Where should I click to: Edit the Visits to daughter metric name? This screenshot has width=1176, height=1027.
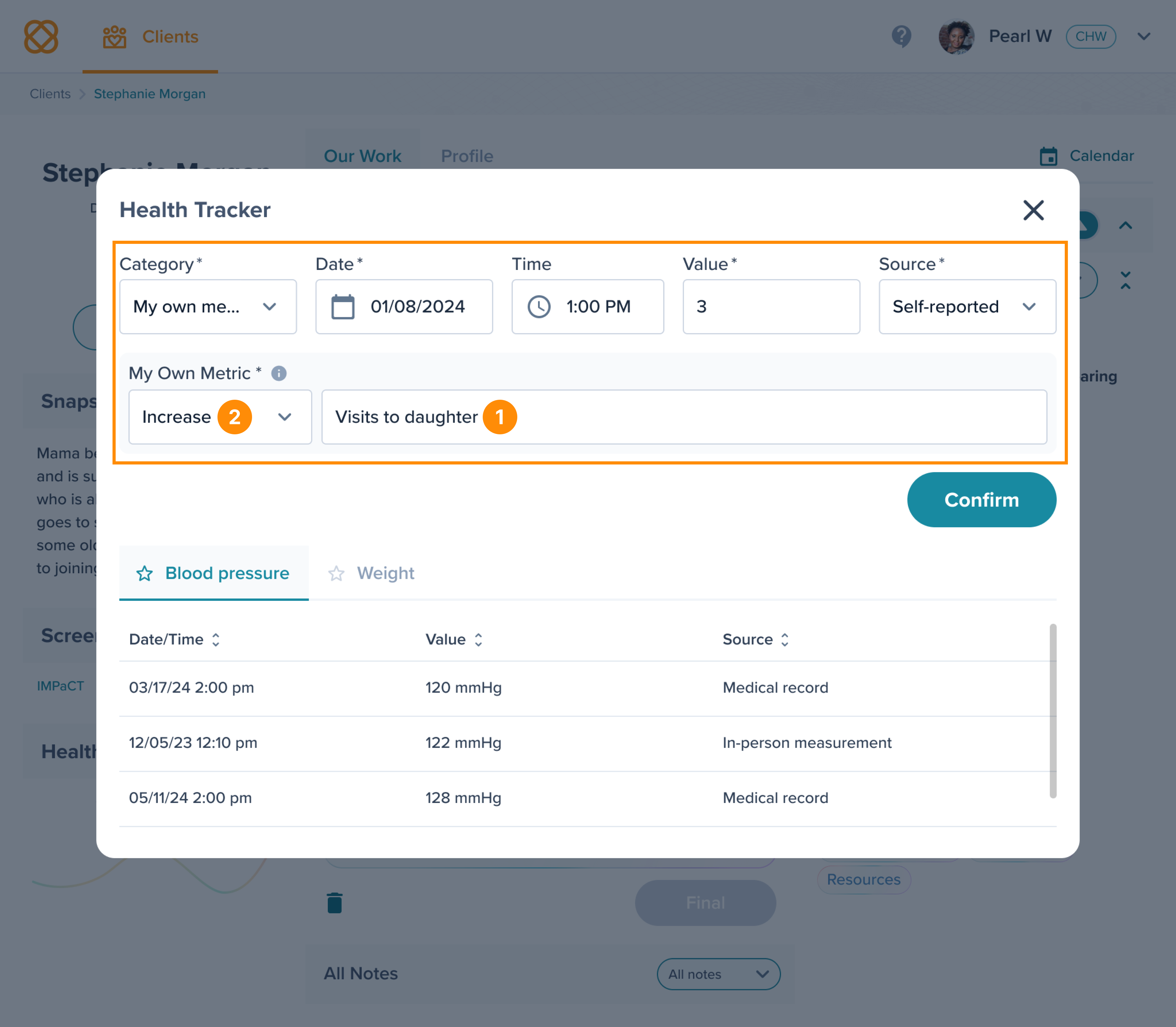point(684,417)
